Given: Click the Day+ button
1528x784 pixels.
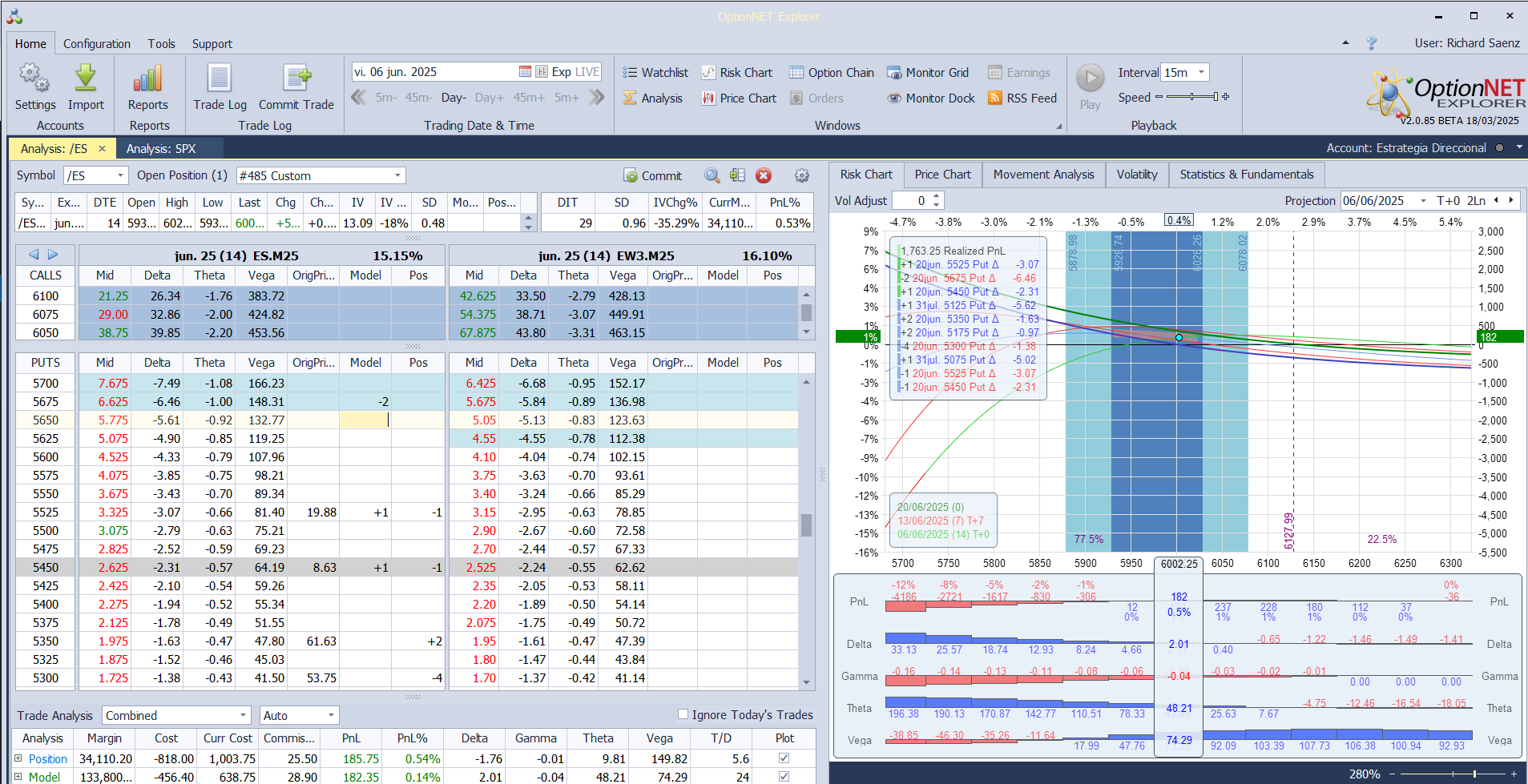Looking at the screenshot, I should 490,98.
